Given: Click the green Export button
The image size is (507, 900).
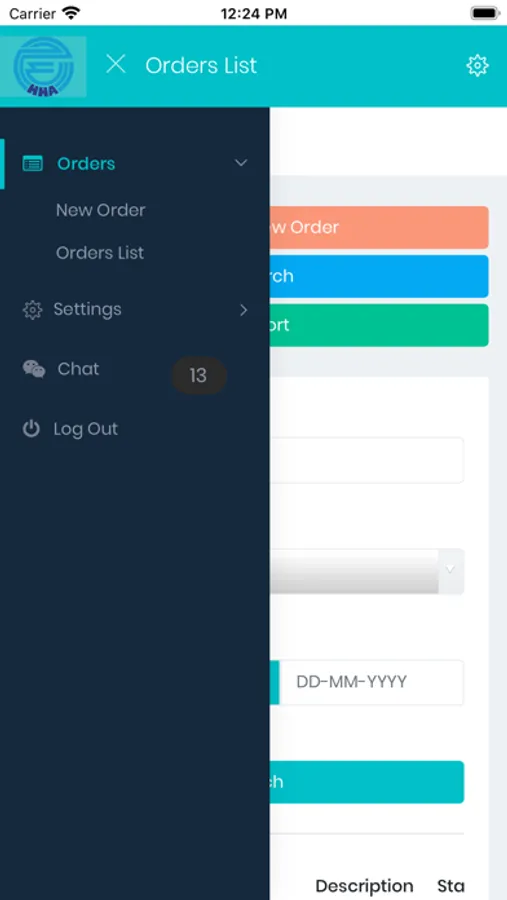Looking at the screenshot, I should tap(379, 325).
